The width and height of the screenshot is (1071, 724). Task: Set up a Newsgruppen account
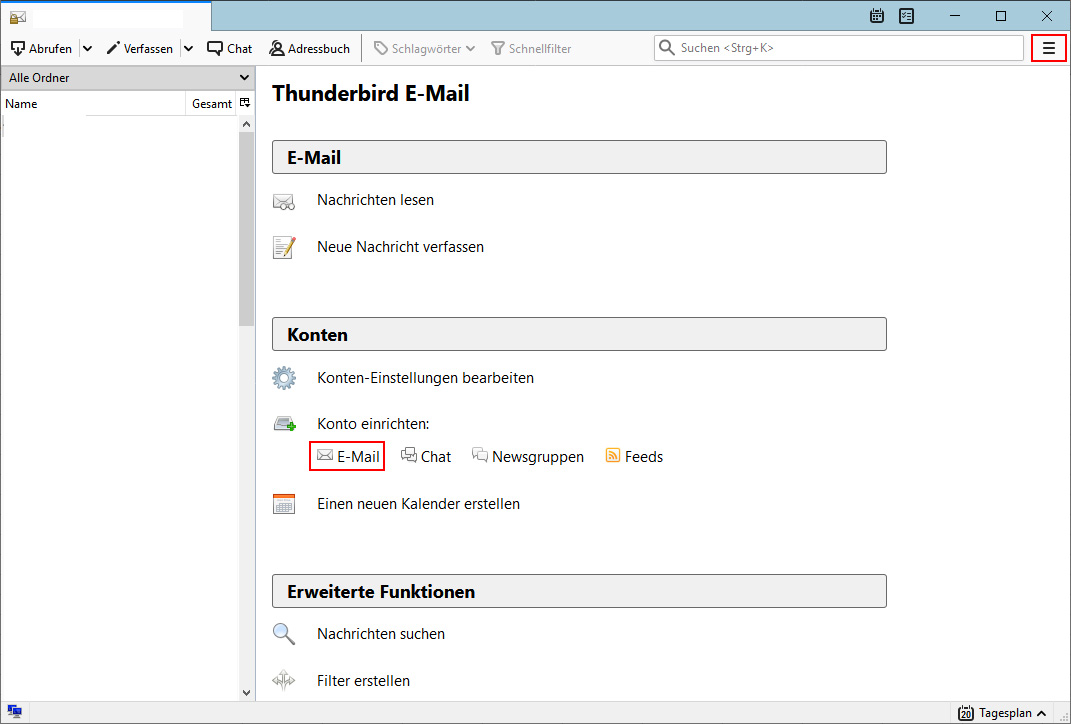click(528, 456)
